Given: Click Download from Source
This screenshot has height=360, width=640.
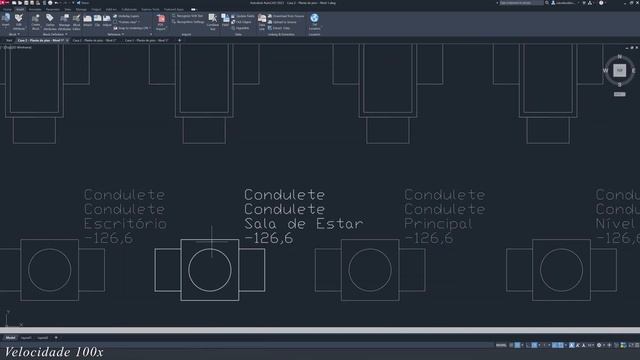Looking at the screenshot, I should [286, 16].
